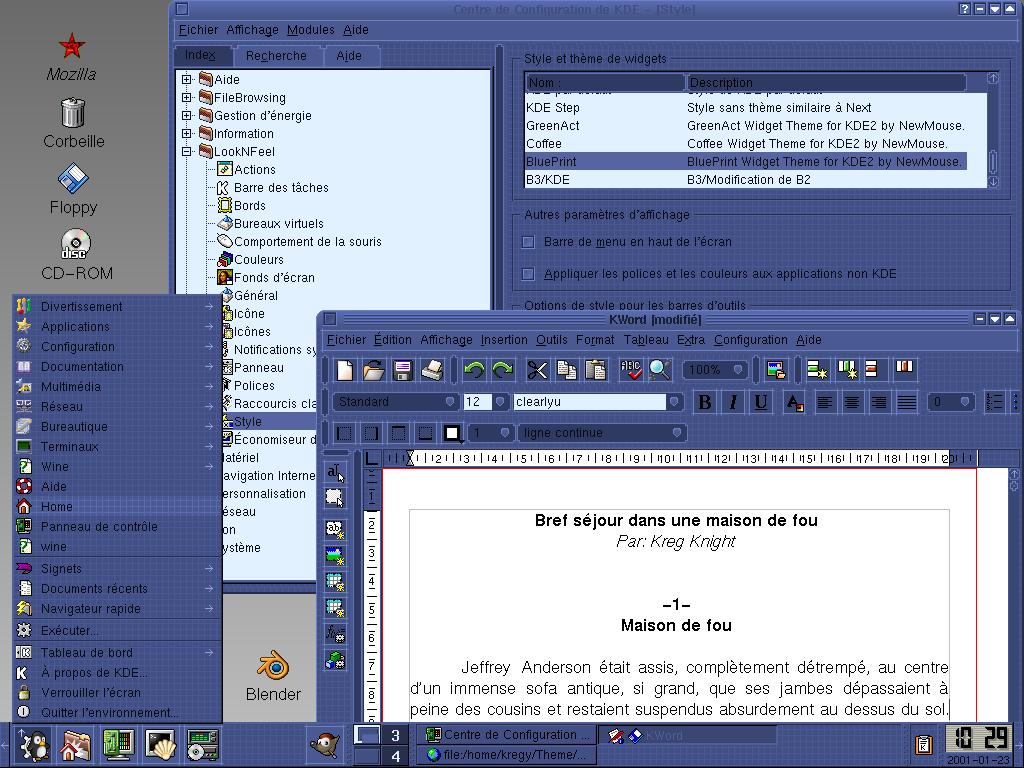Click Quitter l'environnement in K menu
The image size is (1024, 768).
coord(118,712)
